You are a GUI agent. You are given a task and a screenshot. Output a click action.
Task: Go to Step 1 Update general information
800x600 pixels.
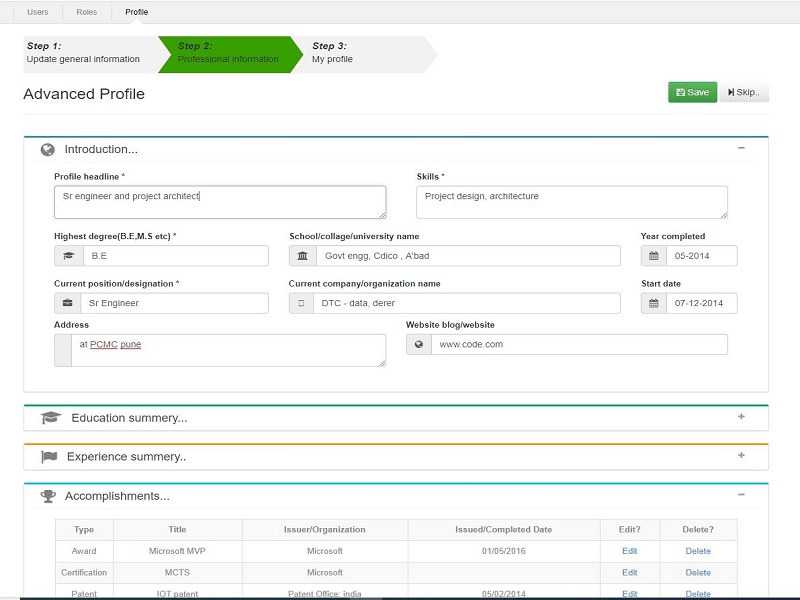(x=85, y=53)
